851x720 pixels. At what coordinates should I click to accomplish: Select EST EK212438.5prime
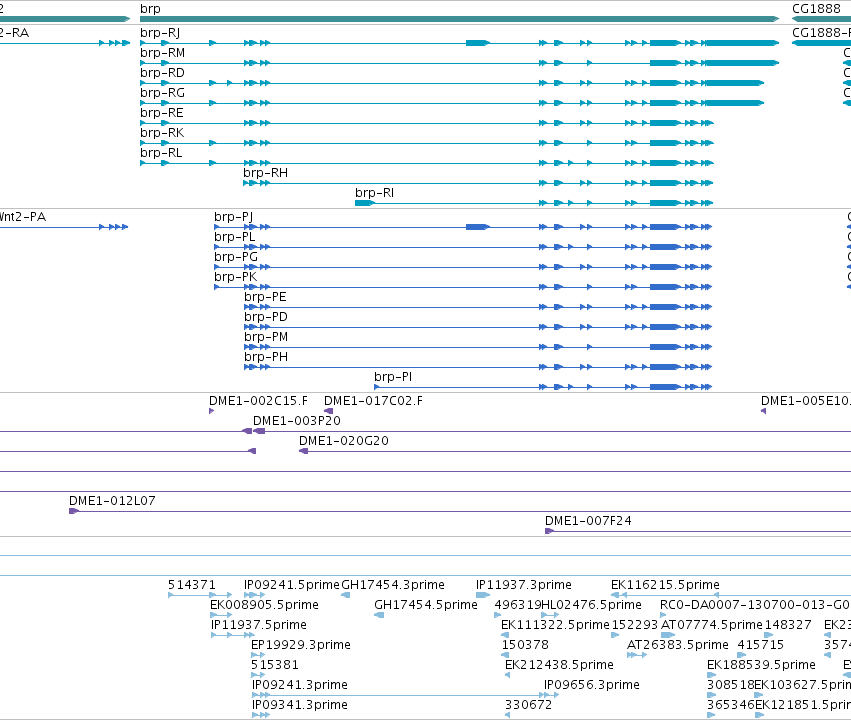[x=559, y=665]
